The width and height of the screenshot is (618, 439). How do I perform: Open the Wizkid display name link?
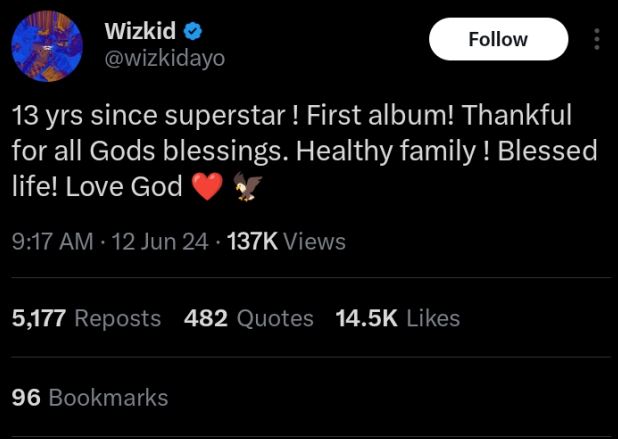pos(140,32)
